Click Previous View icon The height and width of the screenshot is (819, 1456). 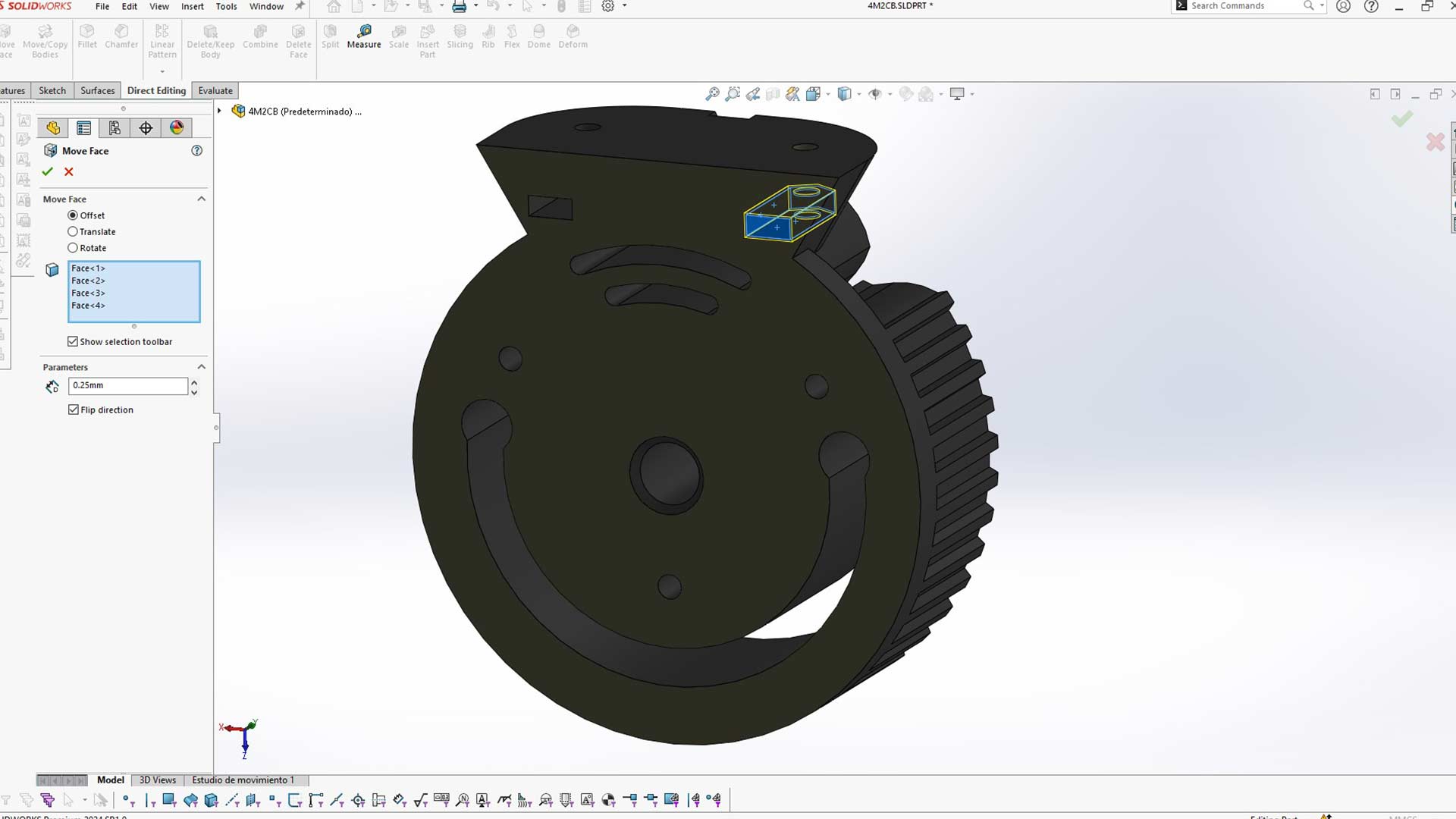(753, 94)
